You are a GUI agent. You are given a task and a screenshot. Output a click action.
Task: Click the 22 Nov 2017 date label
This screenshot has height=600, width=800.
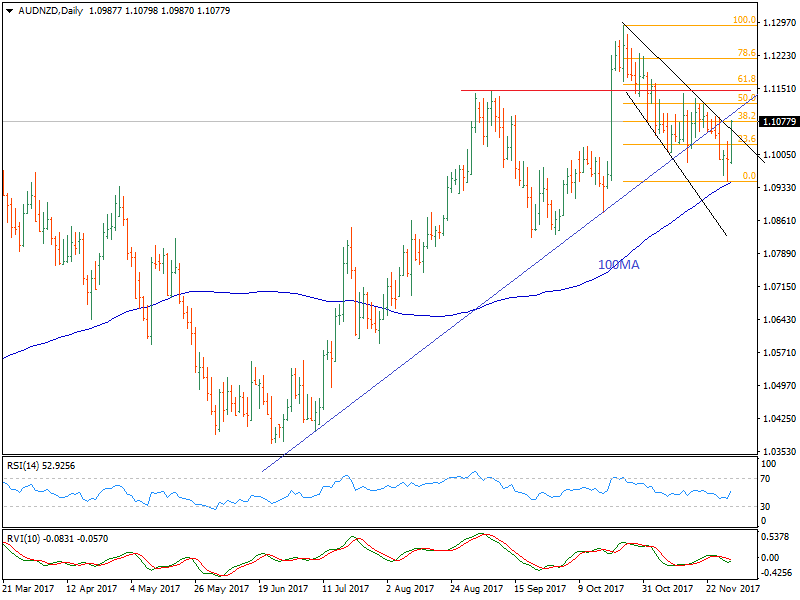coord(732,590)
